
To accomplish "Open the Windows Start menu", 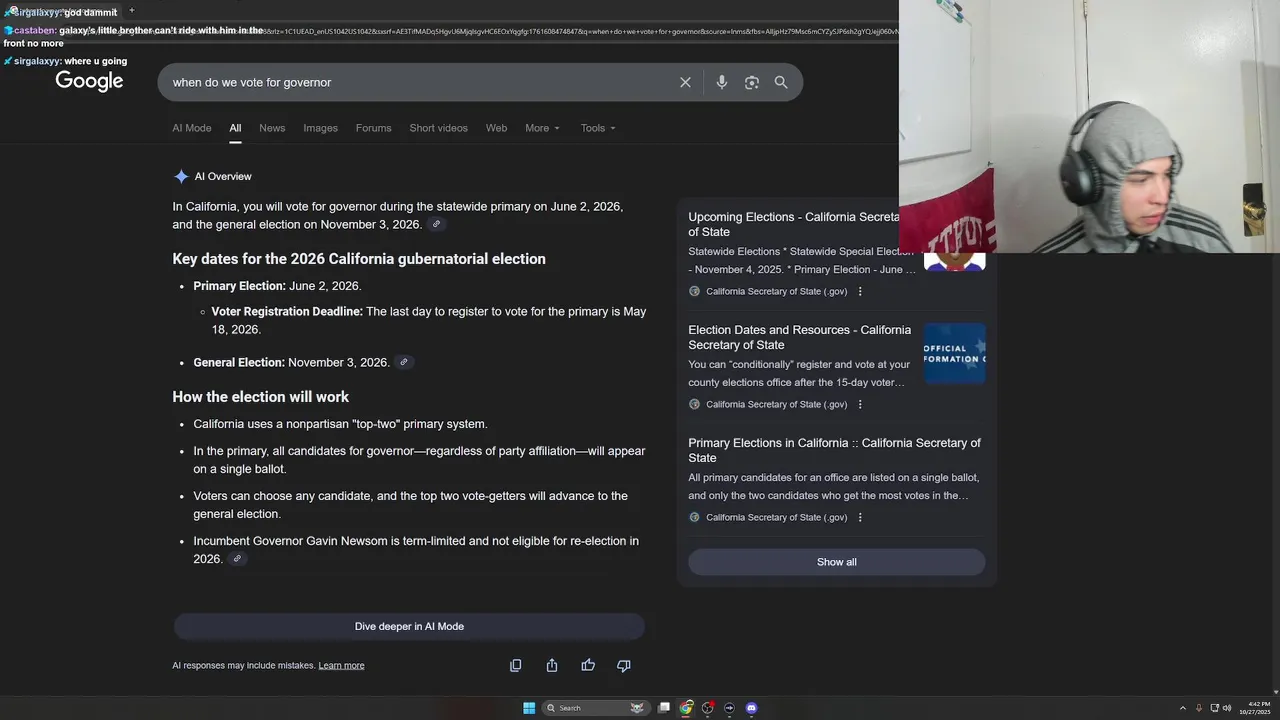I will coord(529,708).
